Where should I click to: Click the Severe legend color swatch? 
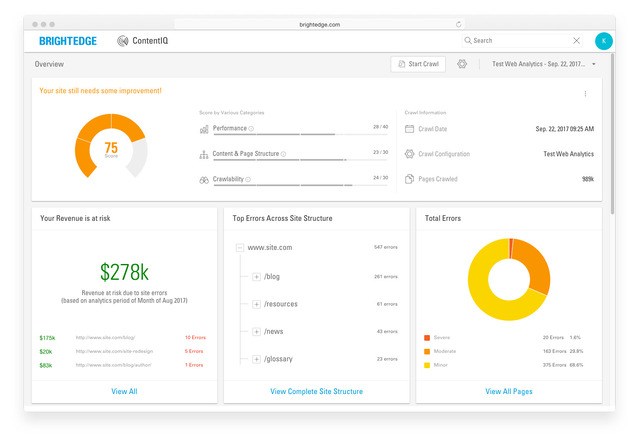(427, 338)
